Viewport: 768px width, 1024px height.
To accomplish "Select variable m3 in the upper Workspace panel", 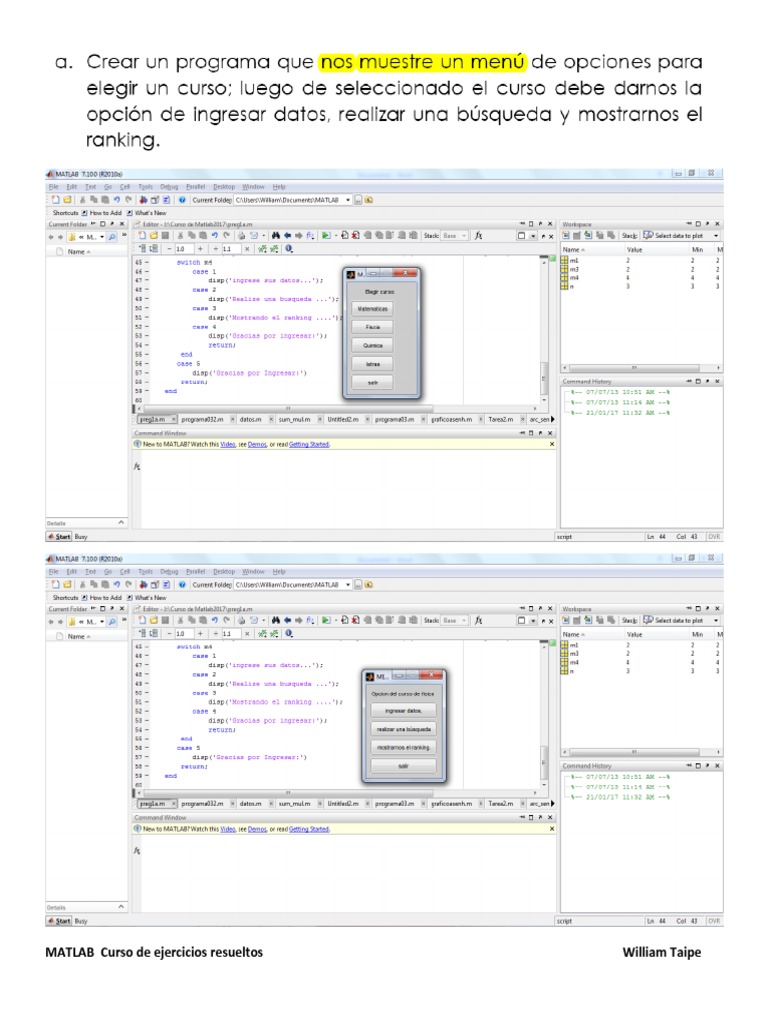I will pyautogui.click(x=574, y=269).
